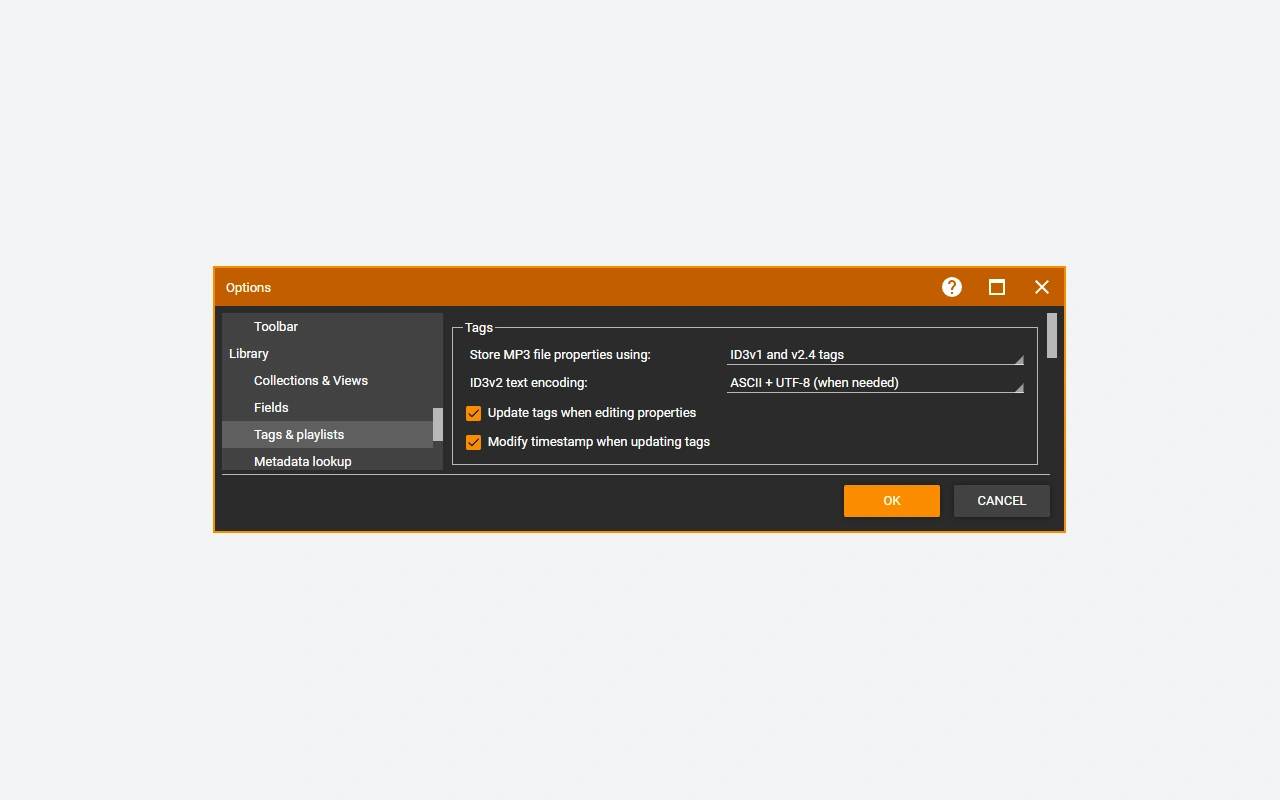Open the help question mark icon
The image size is (1280, 800).
952,287
